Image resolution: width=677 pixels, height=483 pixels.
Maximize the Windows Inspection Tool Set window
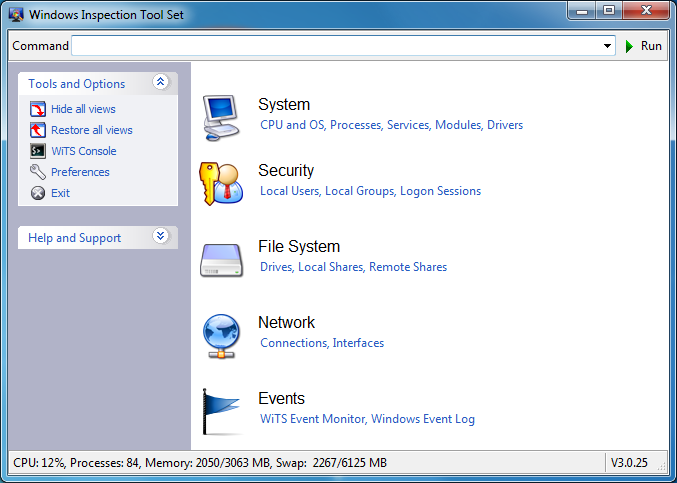(609, 11)
